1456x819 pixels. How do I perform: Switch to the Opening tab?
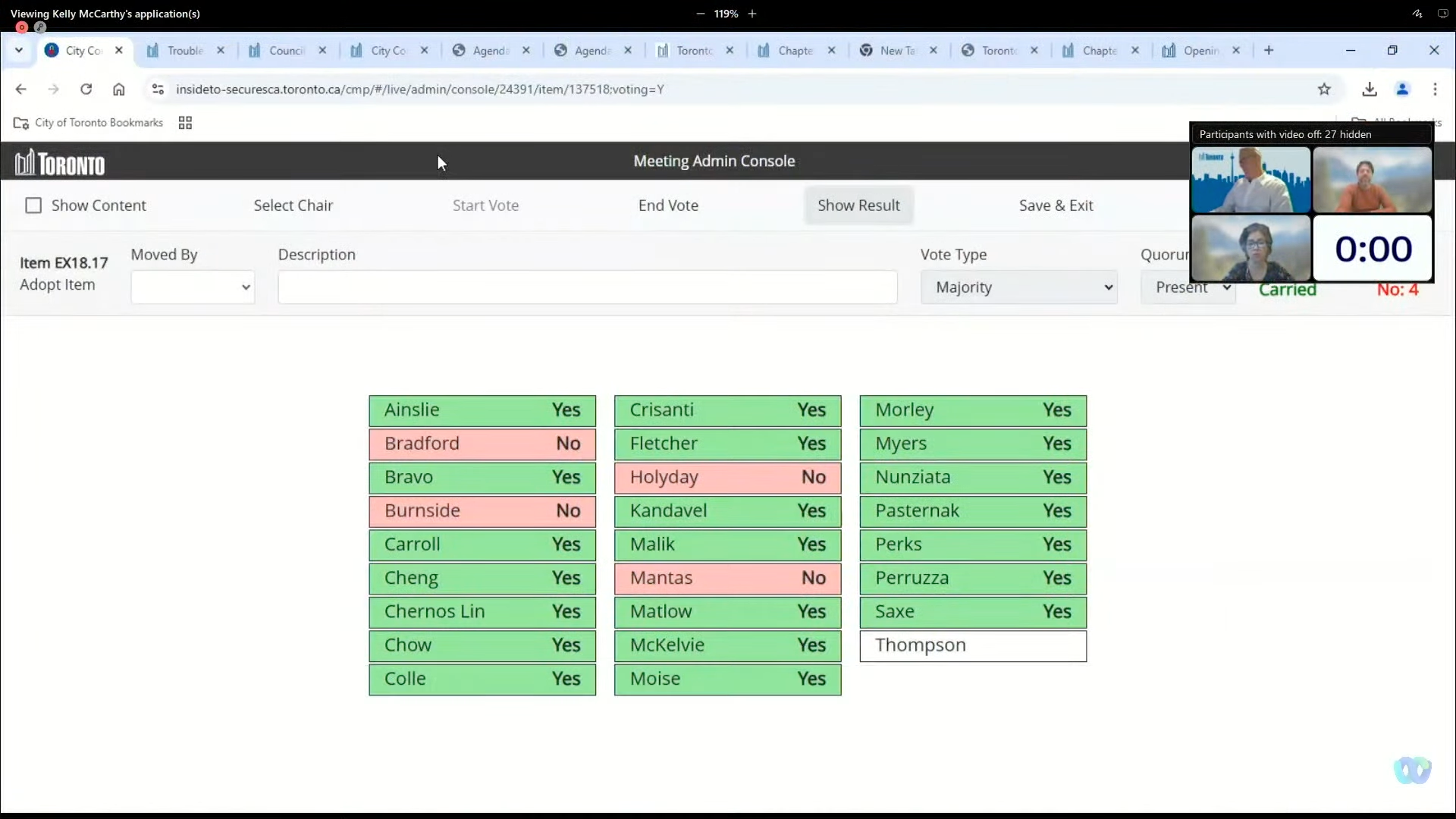coord(1201,51)
